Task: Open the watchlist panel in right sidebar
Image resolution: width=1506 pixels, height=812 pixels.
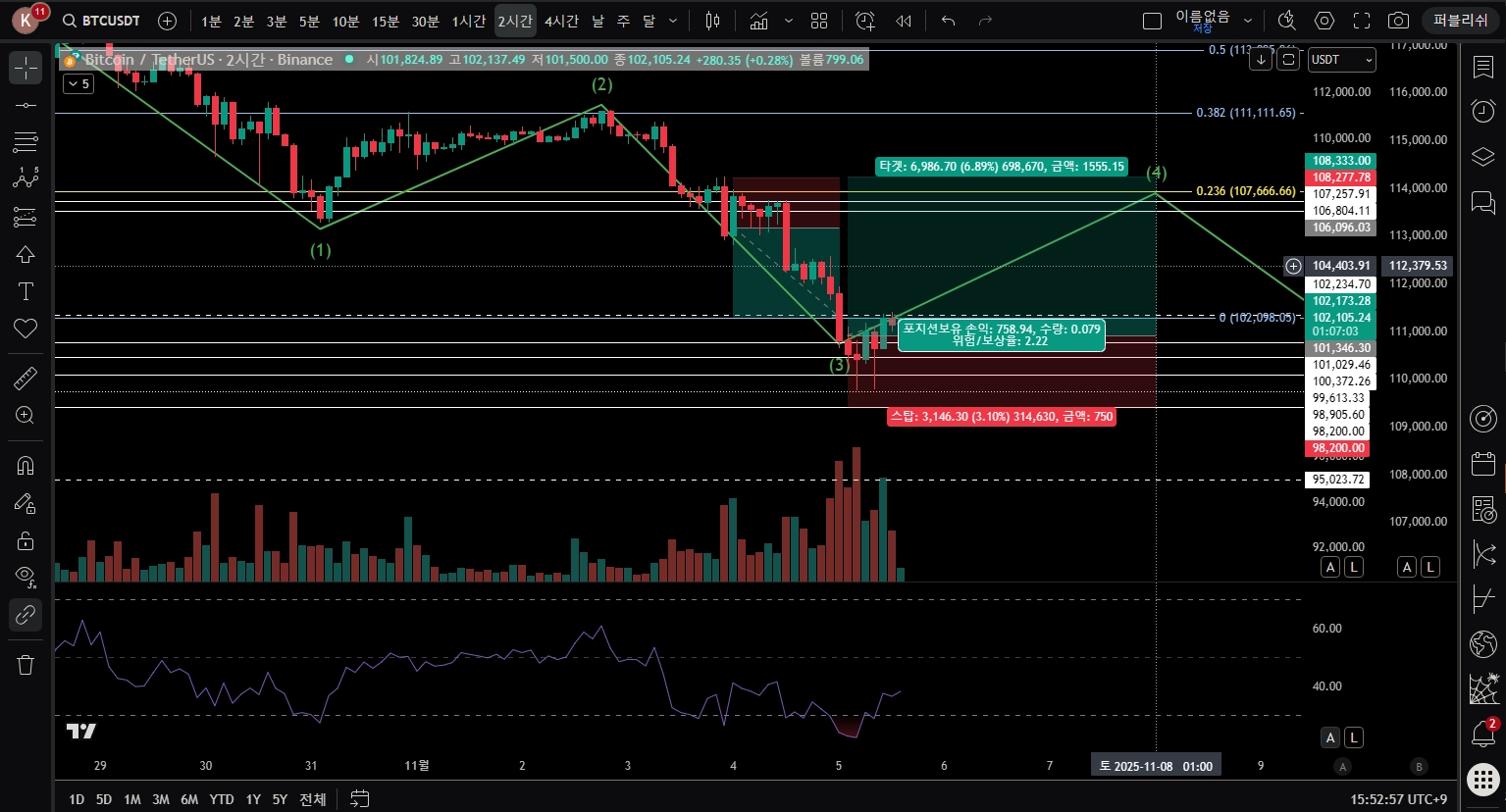Action: pyautogui.click(x=1483, y=67)
